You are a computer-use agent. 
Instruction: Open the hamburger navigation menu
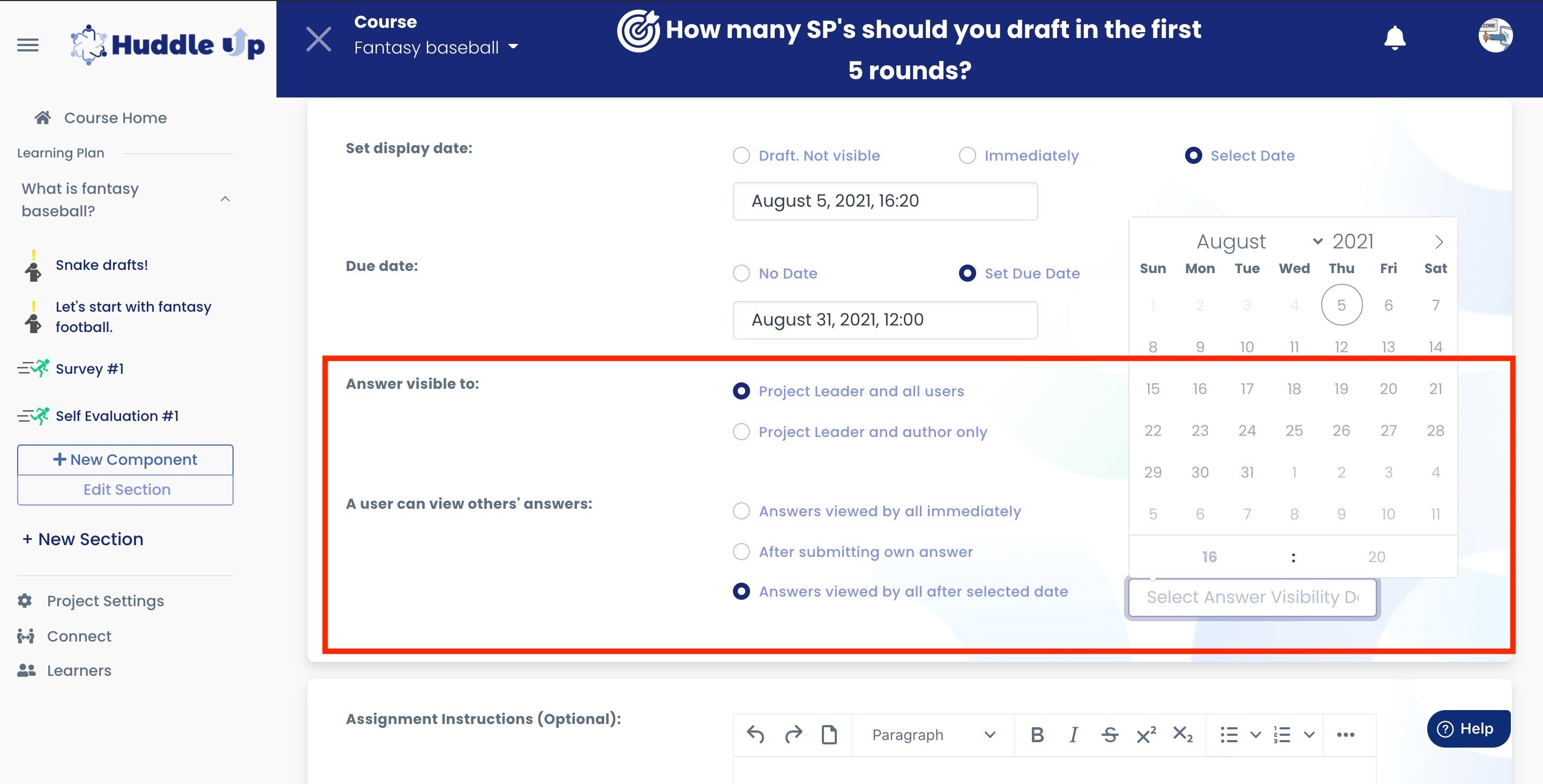pos(27,45)
